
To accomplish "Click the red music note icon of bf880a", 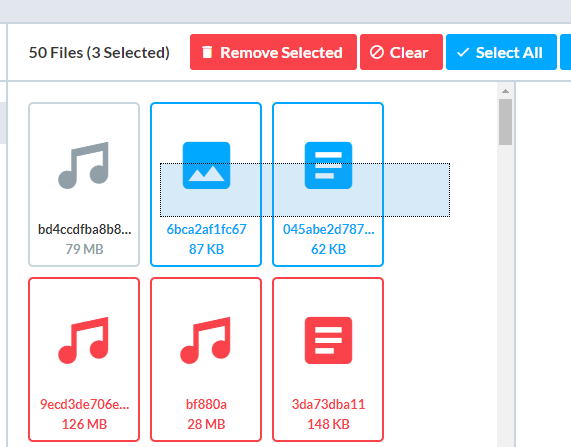I will pos(206,340).
